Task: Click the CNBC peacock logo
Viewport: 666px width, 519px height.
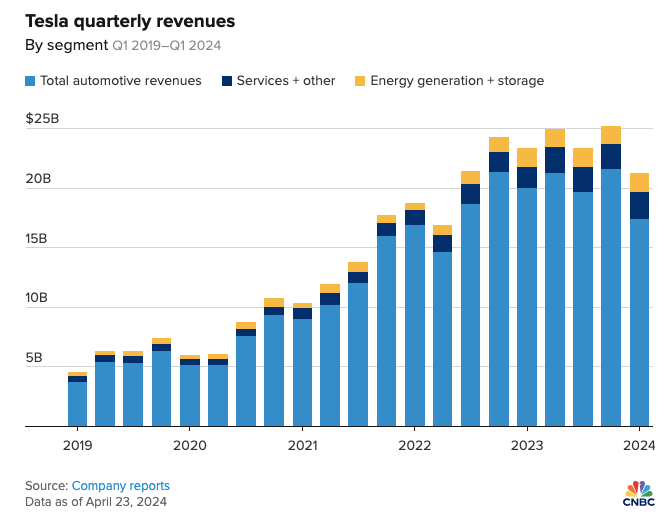Action: pyautogui.click(x=639, y=494)
